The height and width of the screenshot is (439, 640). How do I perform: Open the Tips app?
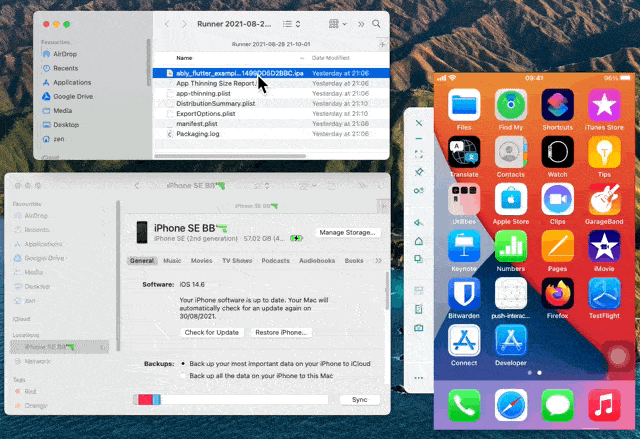pos(604,152)
